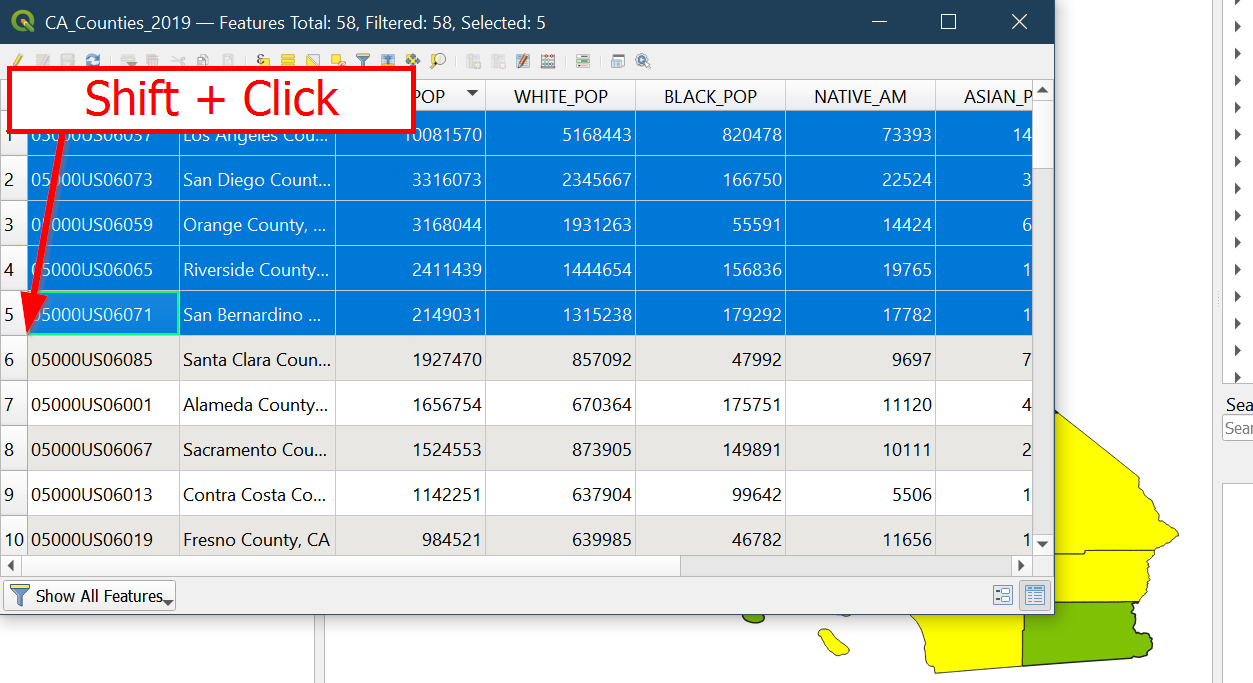Screen dimensions: 1253x683
Task: Open the field calculator abacus icon
Action: (547, 61)
